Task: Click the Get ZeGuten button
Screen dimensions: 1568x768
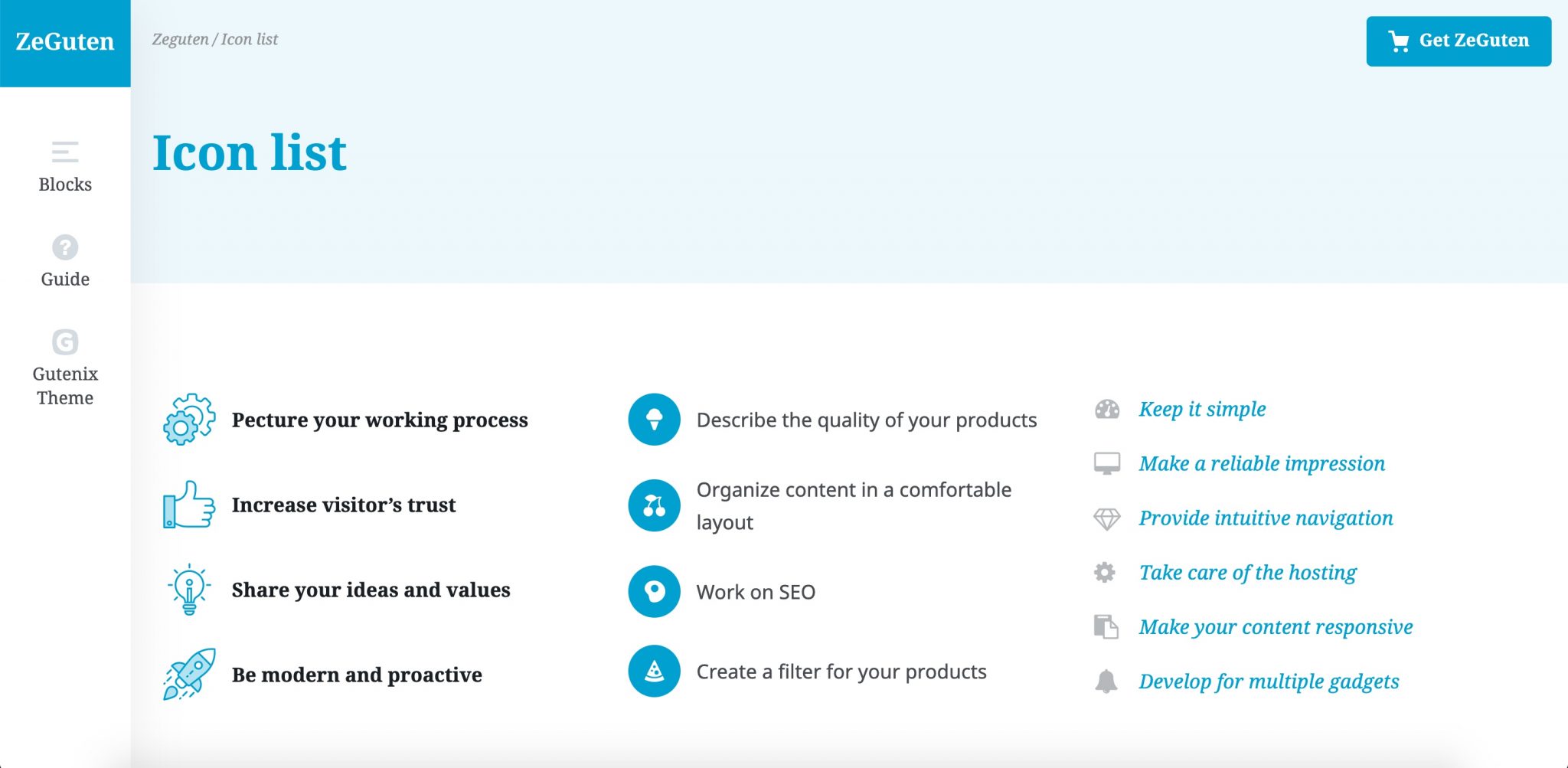Action: tap(1459, 41)
